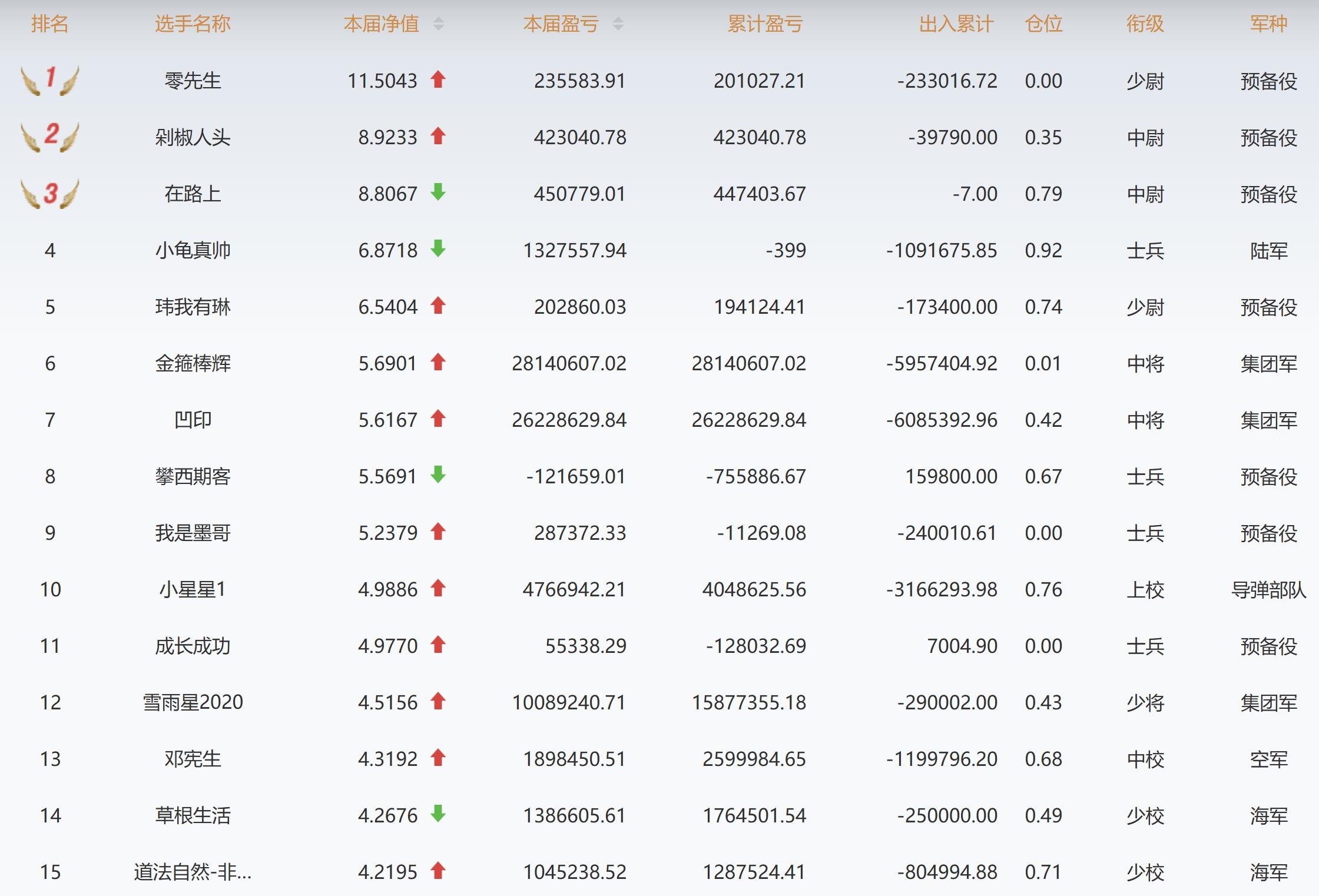Toggle the sort arrows next to 本届盈亏

pos(618,24)
